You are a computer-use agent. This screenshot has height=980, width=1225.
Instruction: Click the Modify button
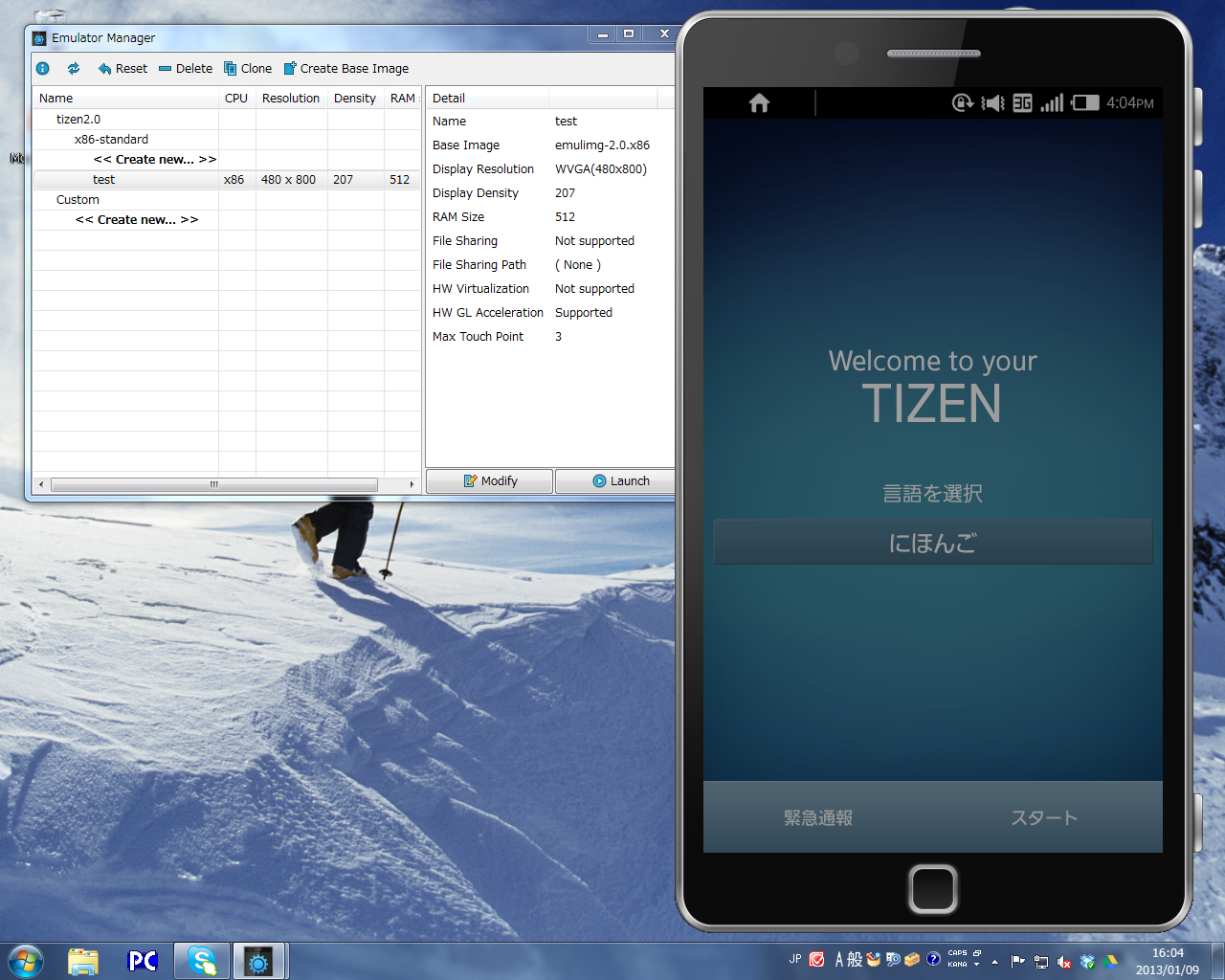pyautogui.click(x=489, y=480)
